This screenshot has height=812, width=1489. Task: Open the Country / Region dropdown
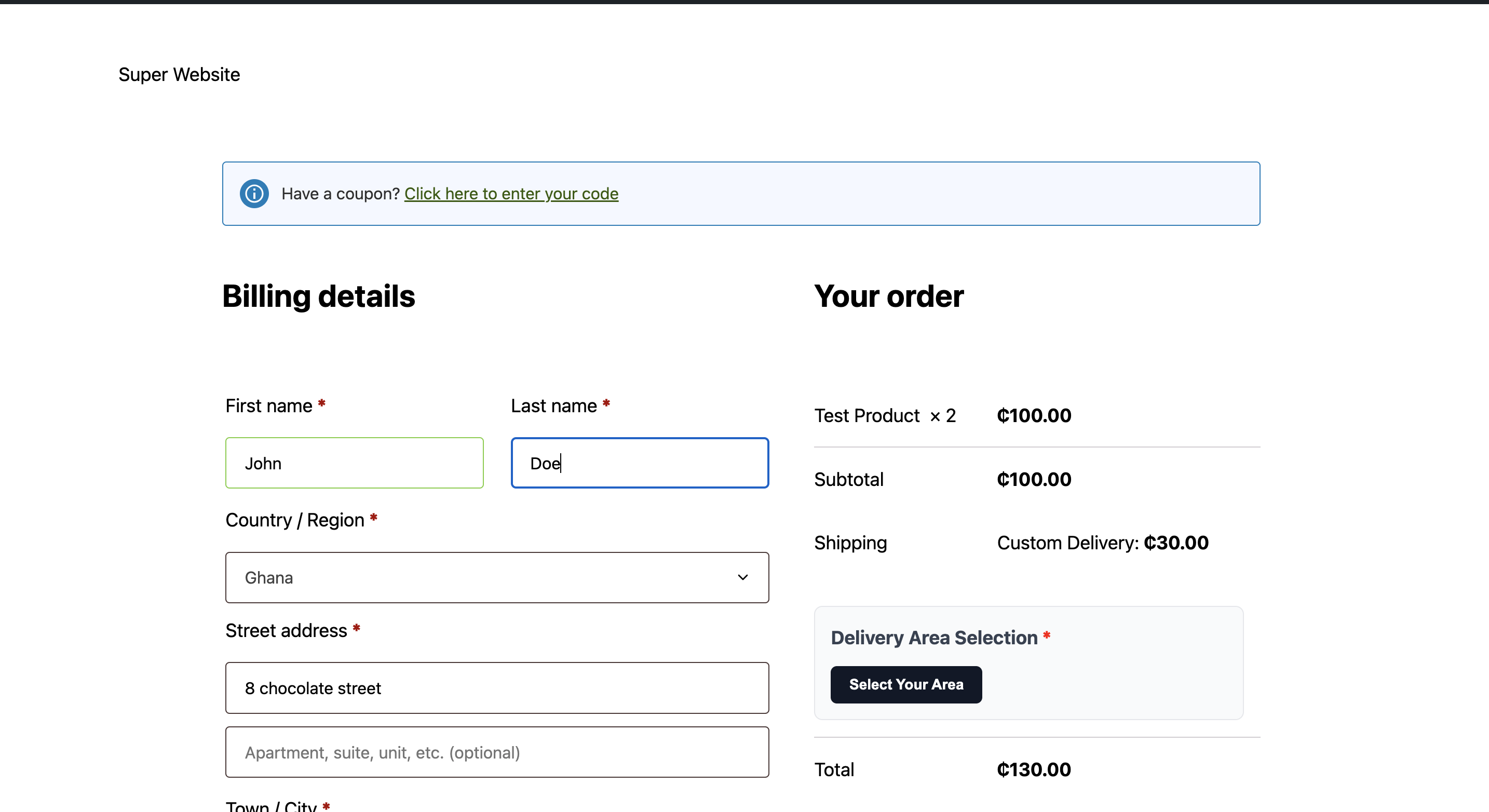(497, 577)
